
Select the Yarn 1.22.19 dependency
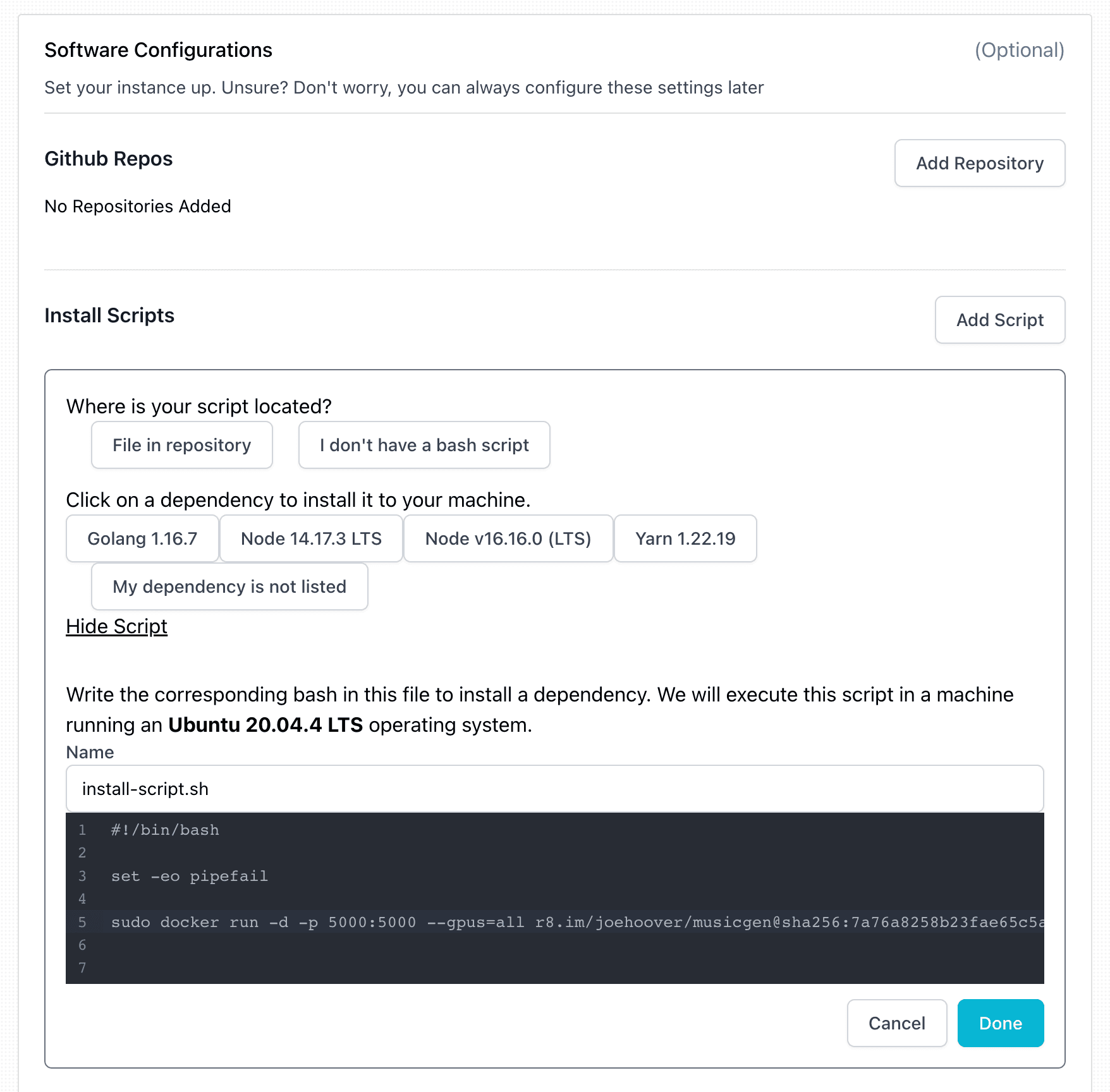tap(685, 538)
